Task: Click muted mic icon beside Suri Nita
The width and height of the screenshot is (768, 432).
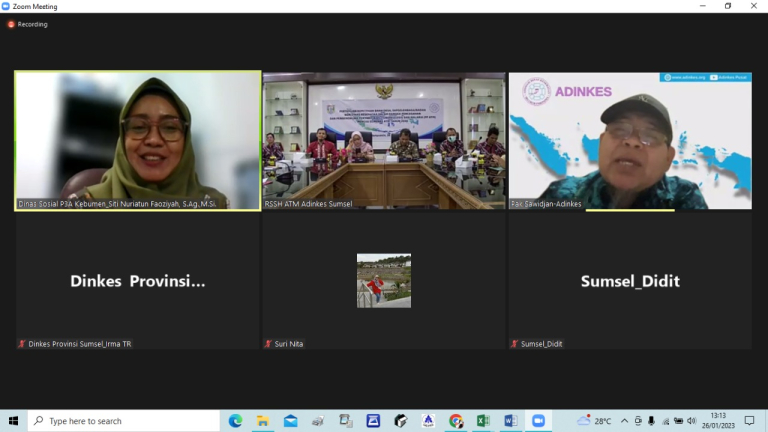Action: 268,344
